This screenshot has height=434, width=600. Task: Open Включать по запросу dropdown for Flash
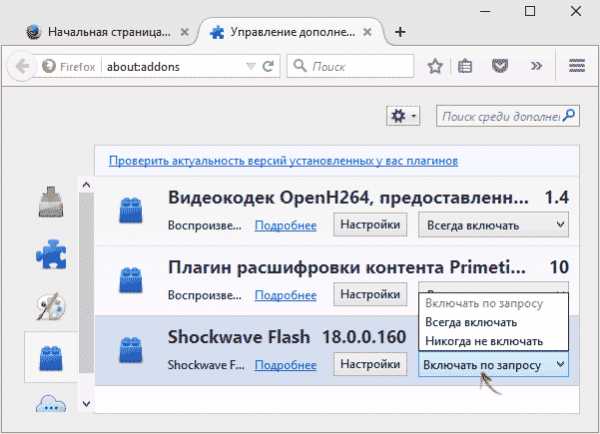tap(494, 365)
